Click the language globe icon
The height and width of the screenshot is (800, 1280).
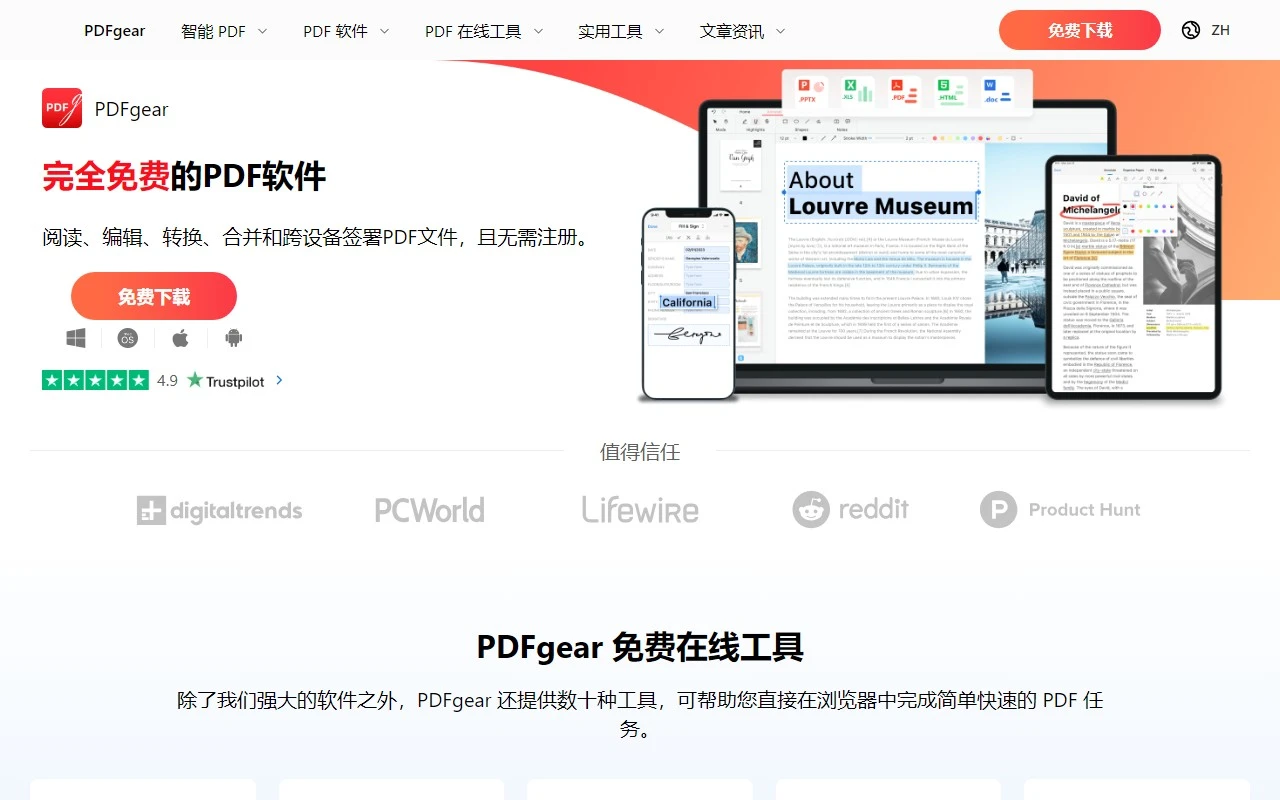(x=1191, y=30)
